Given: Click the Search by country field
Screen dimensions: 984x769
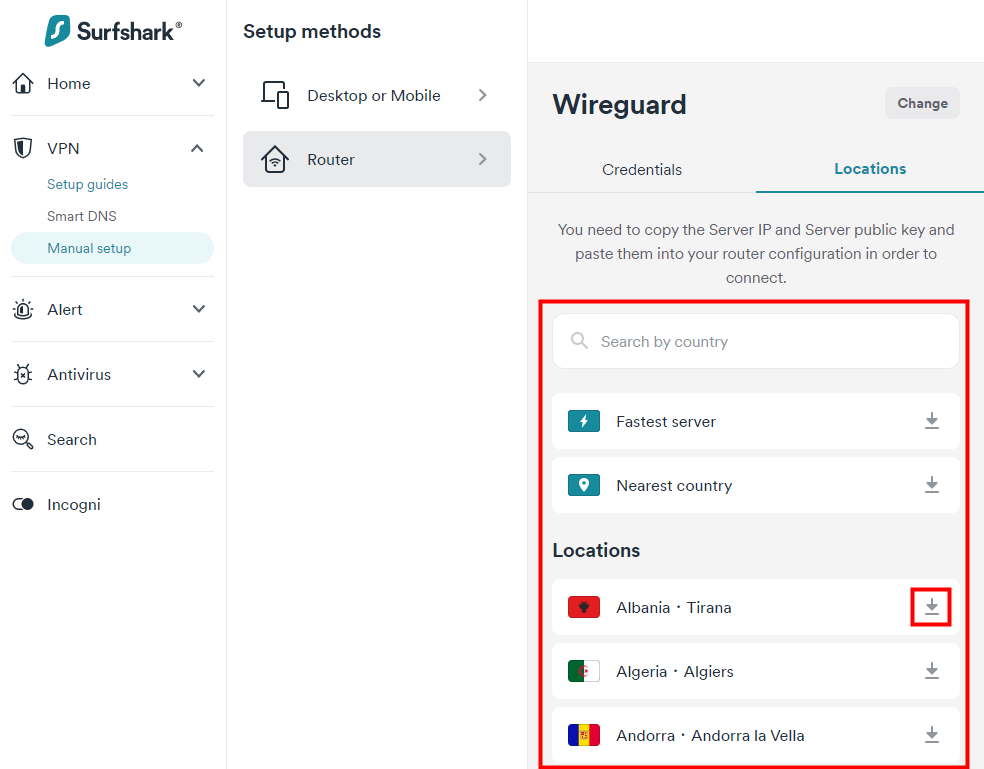Looking at the screenshot, I should coord(756,341).
